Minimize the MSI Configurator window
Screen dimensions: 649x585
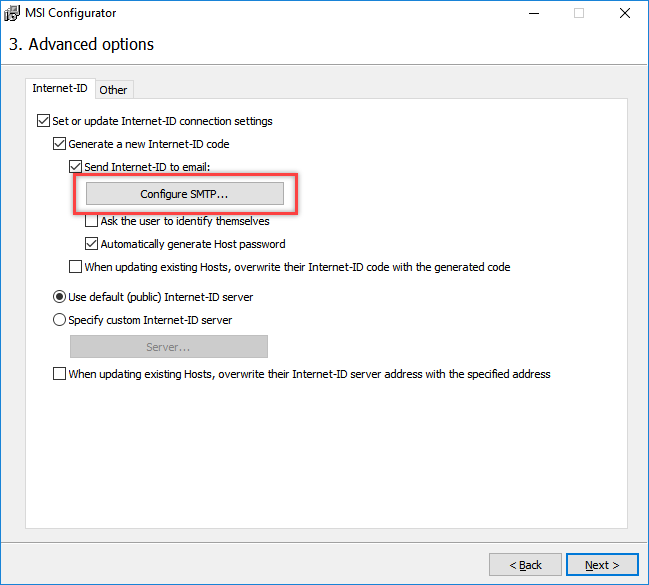(534, 13)
